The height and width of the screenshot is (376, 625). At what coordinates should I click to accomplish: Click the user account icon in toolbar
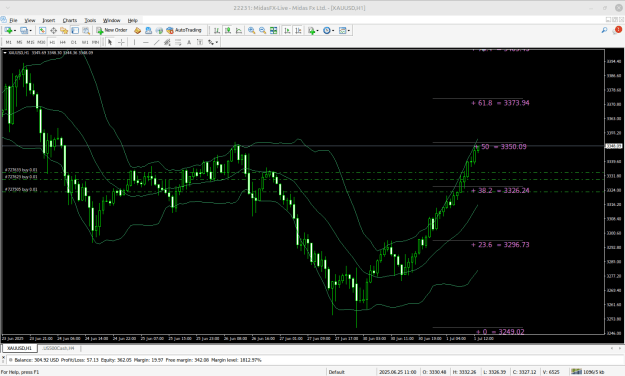coord(148,30)
